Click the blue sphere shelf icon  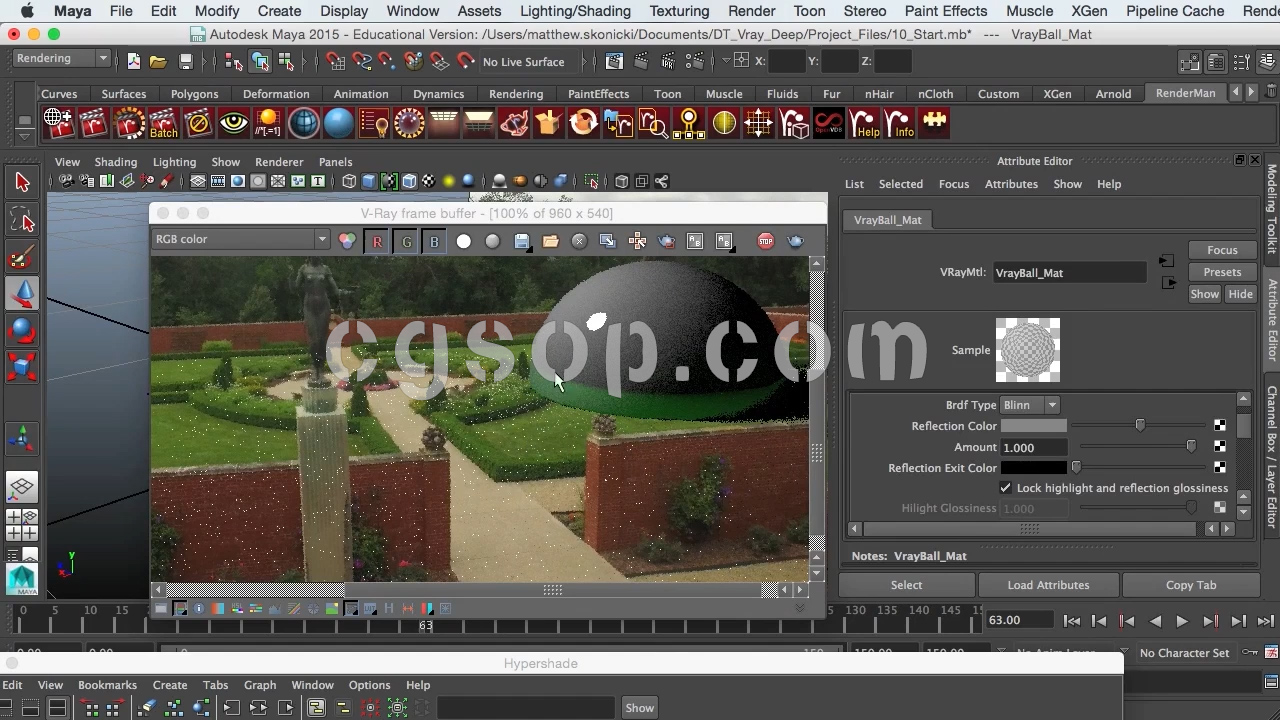[x=339, y=124]
